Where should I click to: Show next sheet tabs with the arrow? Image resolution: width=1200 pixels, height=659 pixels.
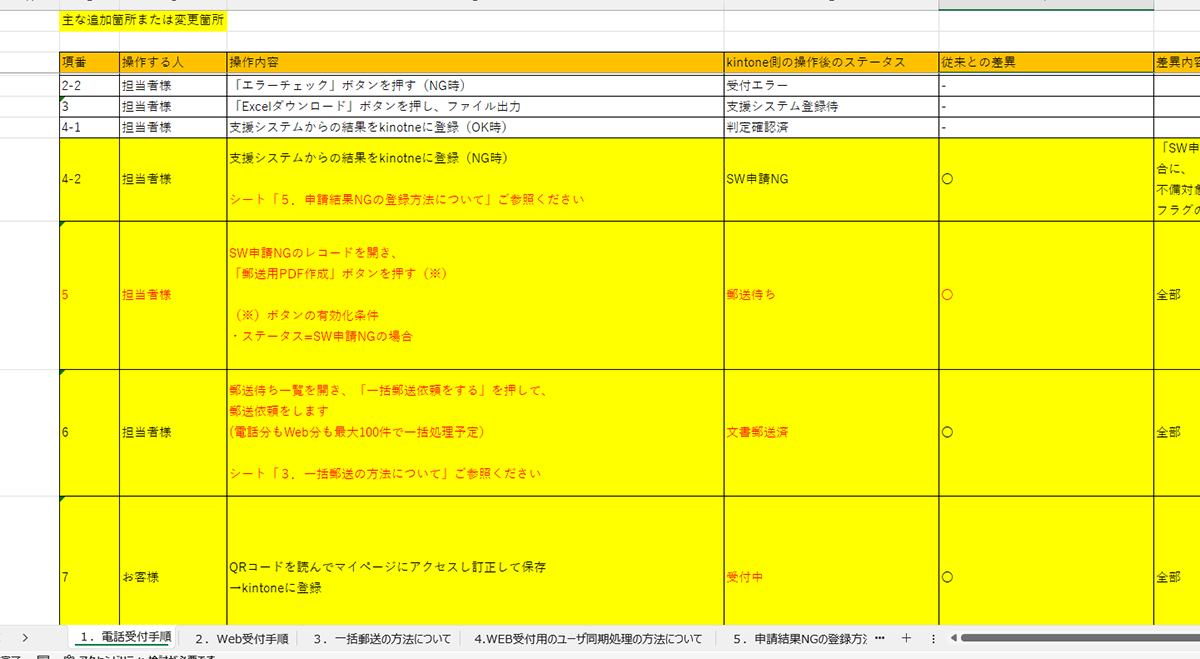click(x=25, y=637)
